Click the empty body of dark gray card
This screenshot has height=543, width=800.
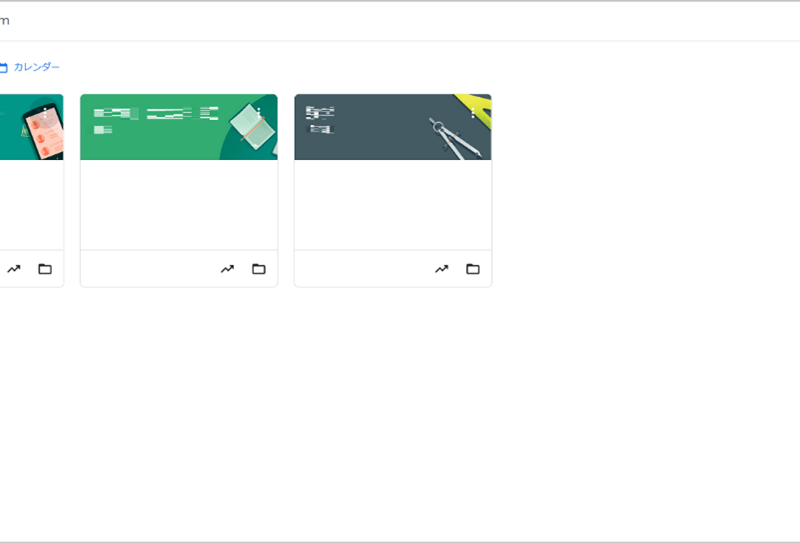[x=393, y=205]
